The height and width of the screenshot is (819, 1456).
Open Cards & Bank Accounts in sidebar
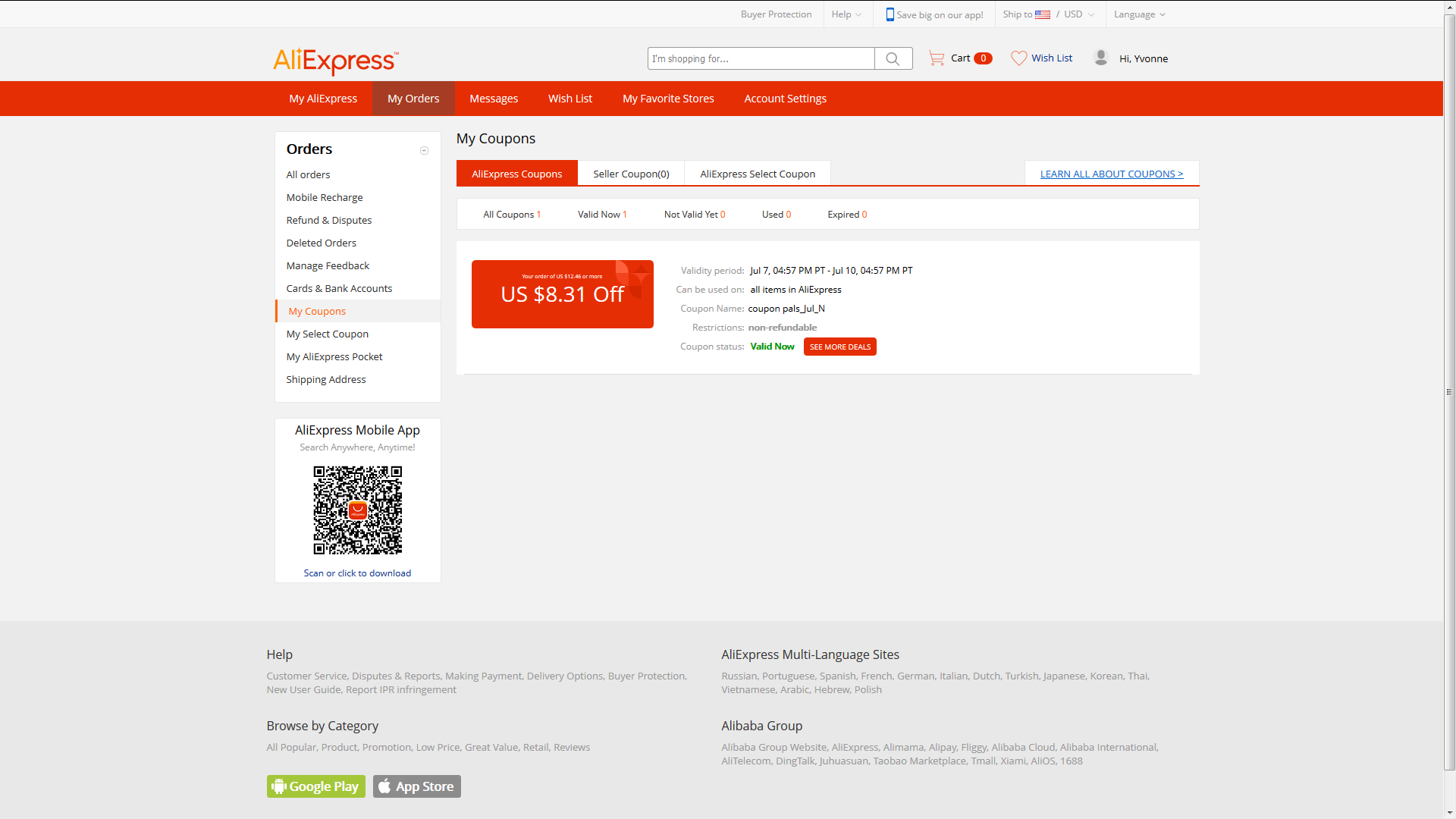tap(339, 288)
